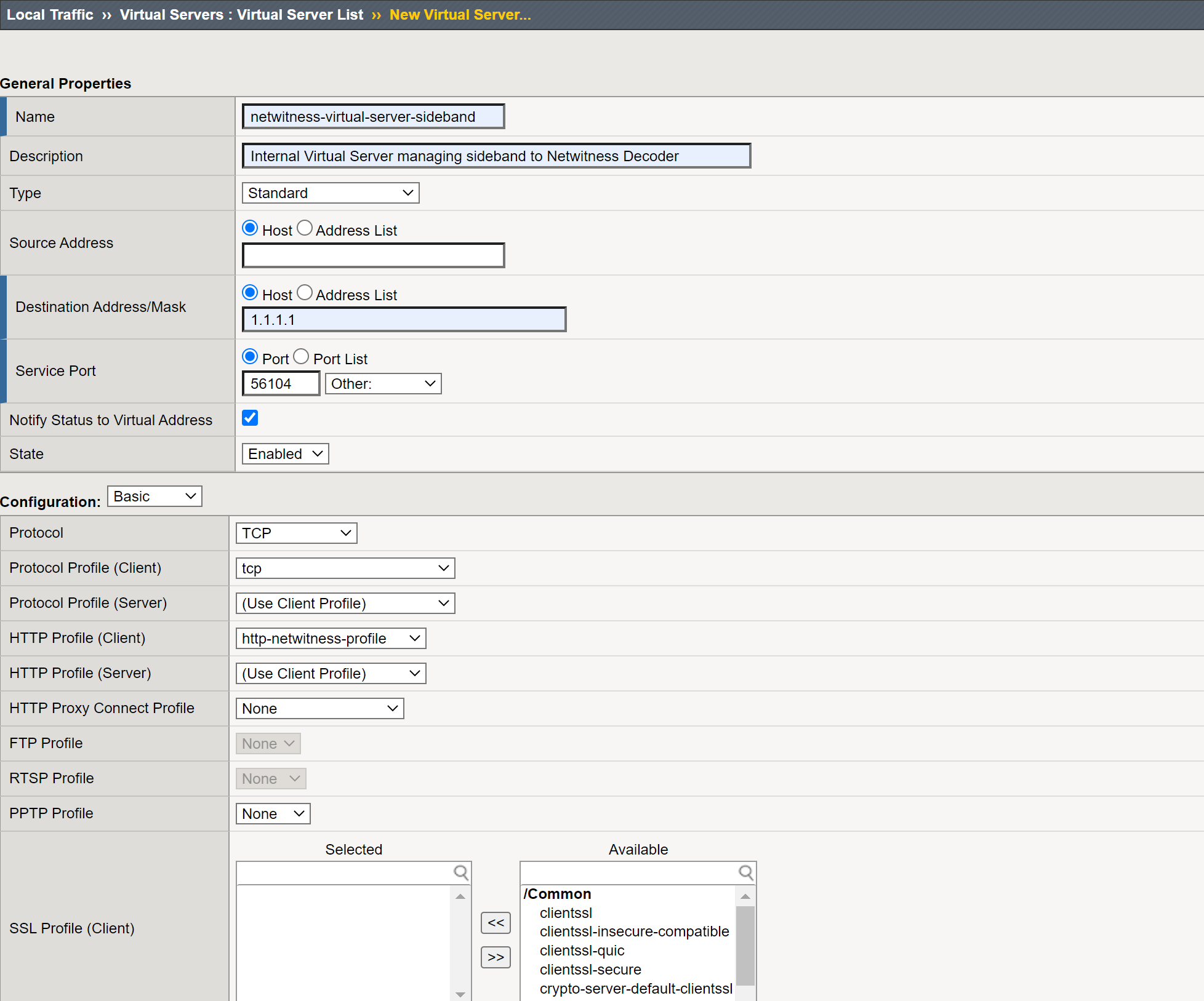Click the >> move-to-available button

click(496, 957)
